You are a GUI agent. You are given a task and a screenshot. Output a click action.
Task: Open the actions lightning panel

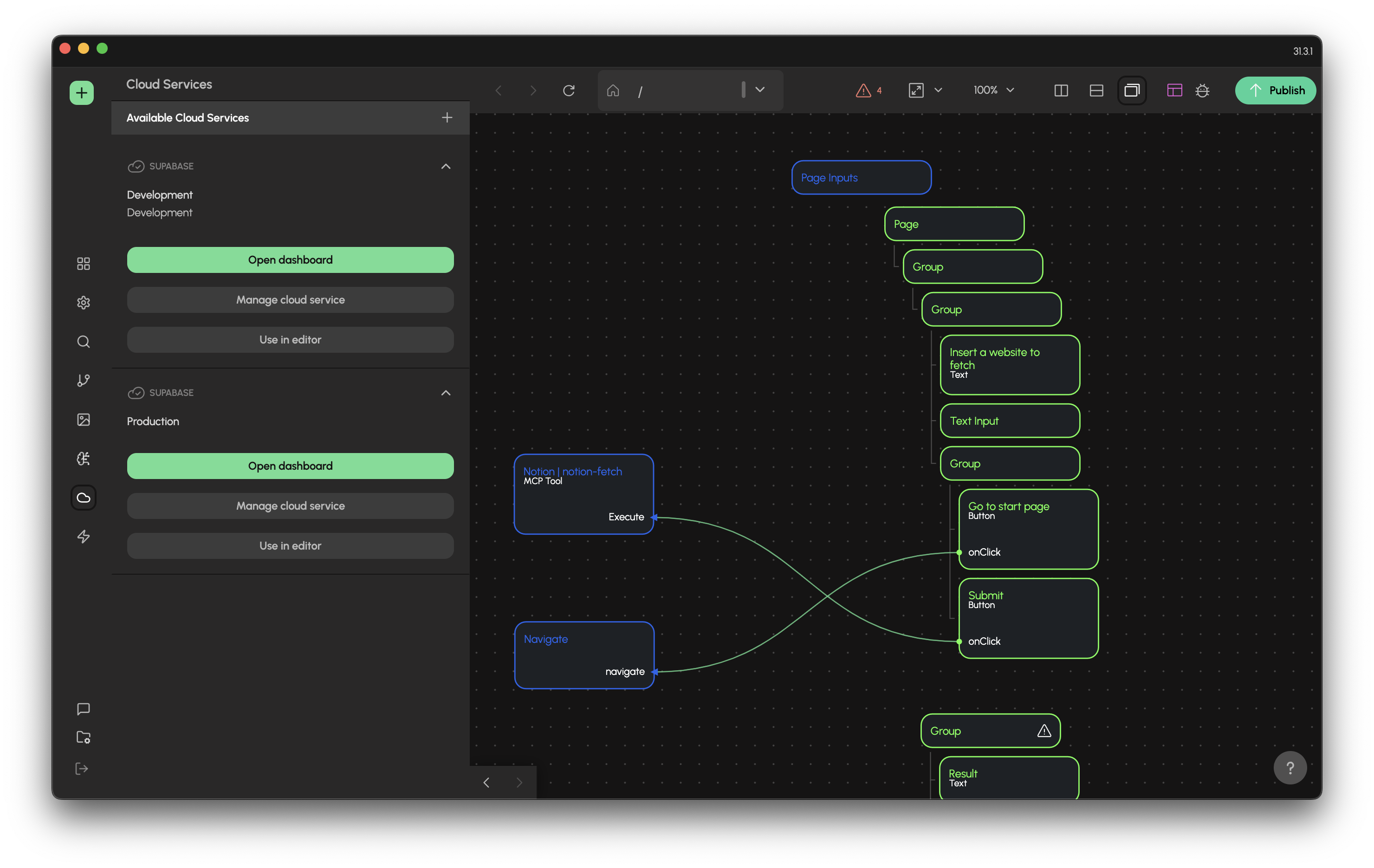[83, 537]
